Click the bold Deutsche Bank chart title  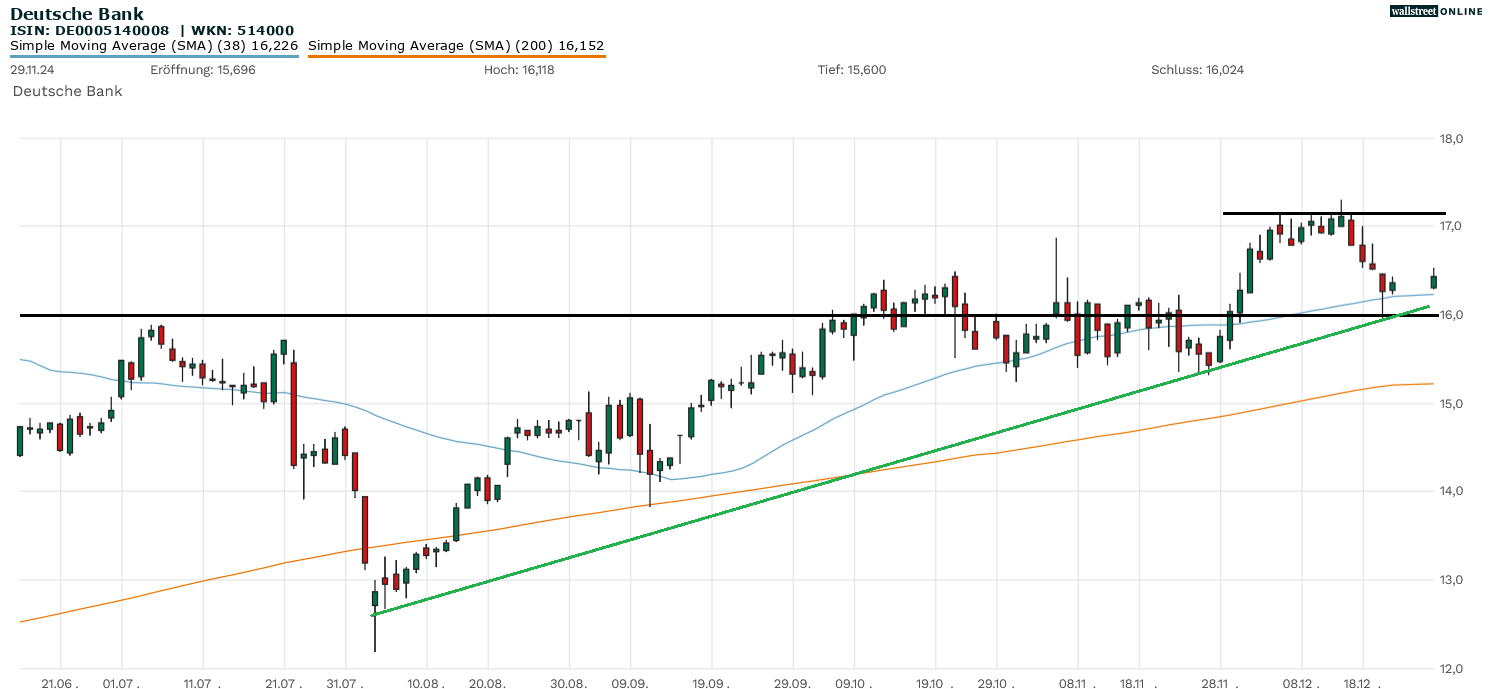(77, 14)
